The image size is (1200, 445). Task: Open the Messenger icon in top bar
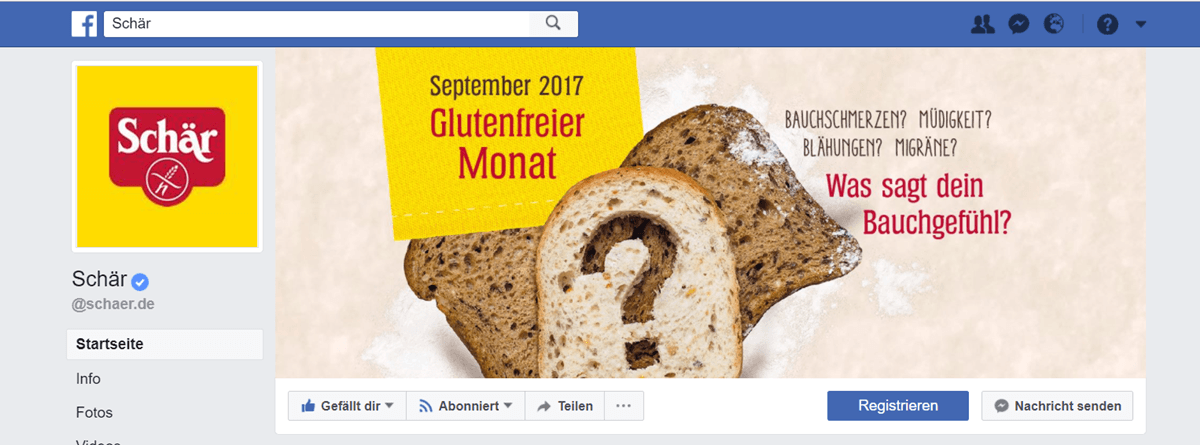pos(1018,24)
